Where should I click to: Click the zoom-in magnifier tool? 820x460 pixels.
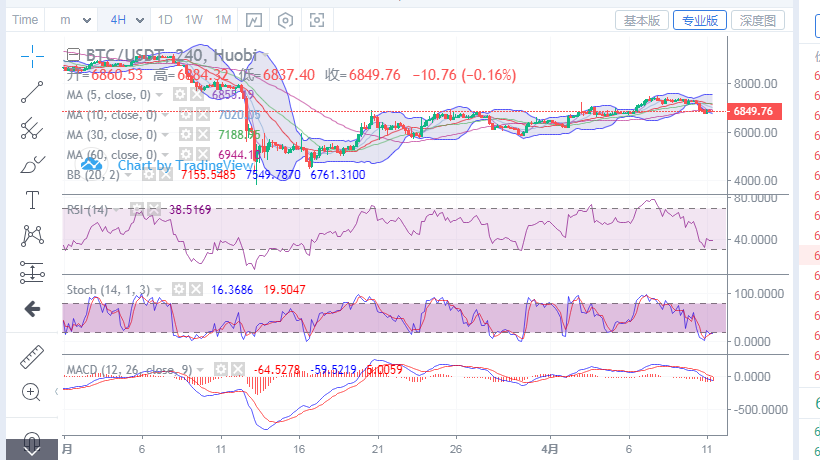click(x=33, y=392)
